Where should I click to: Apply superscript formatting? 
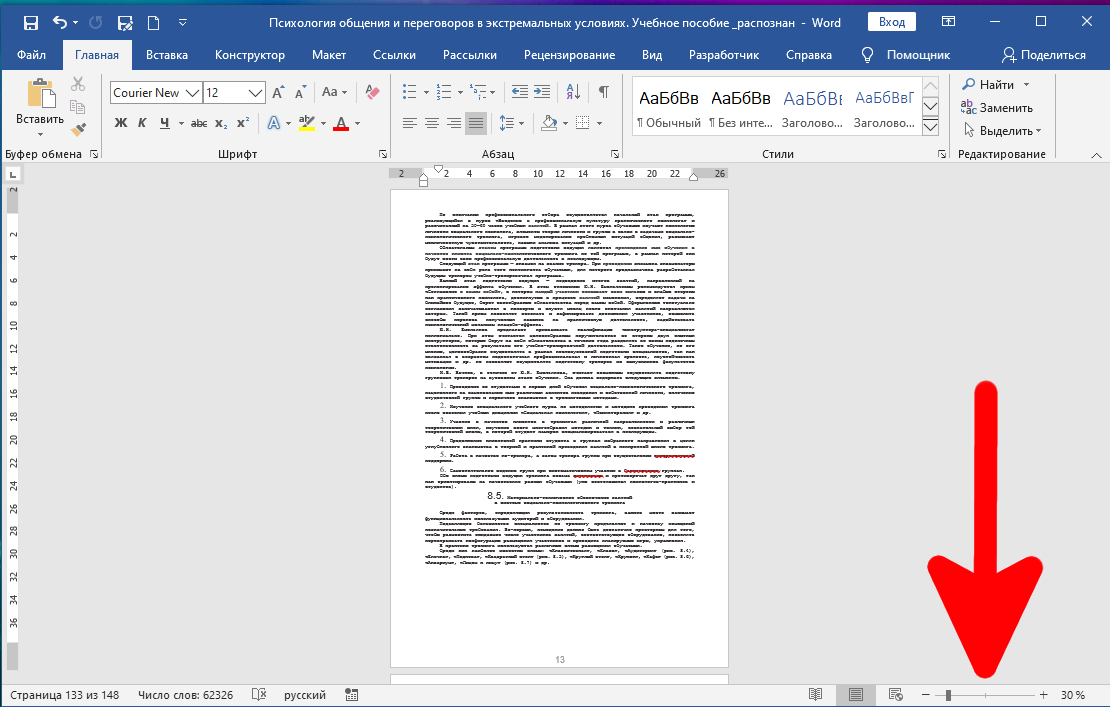243,123
